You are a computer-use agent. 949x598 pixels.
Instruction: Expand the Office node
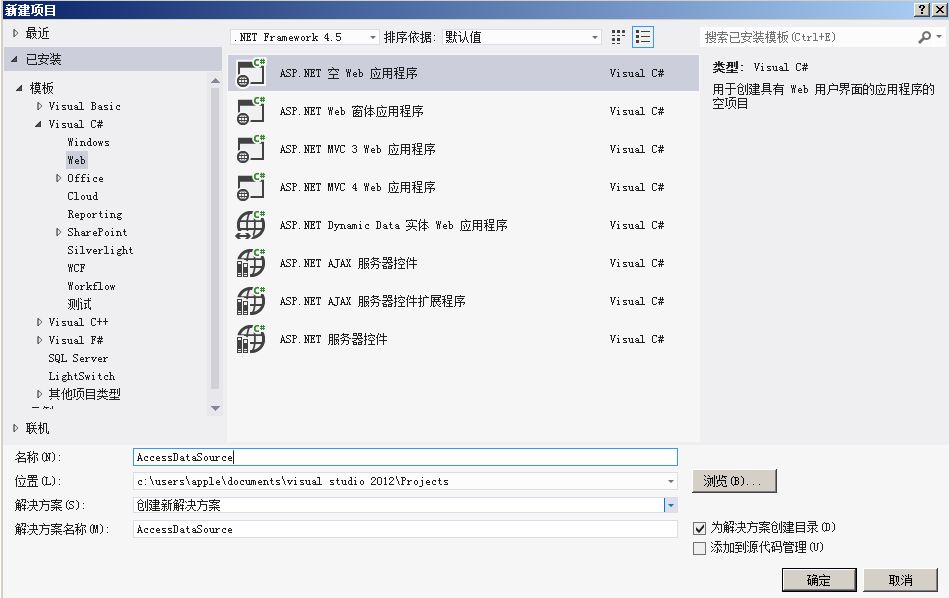(58, 178)
